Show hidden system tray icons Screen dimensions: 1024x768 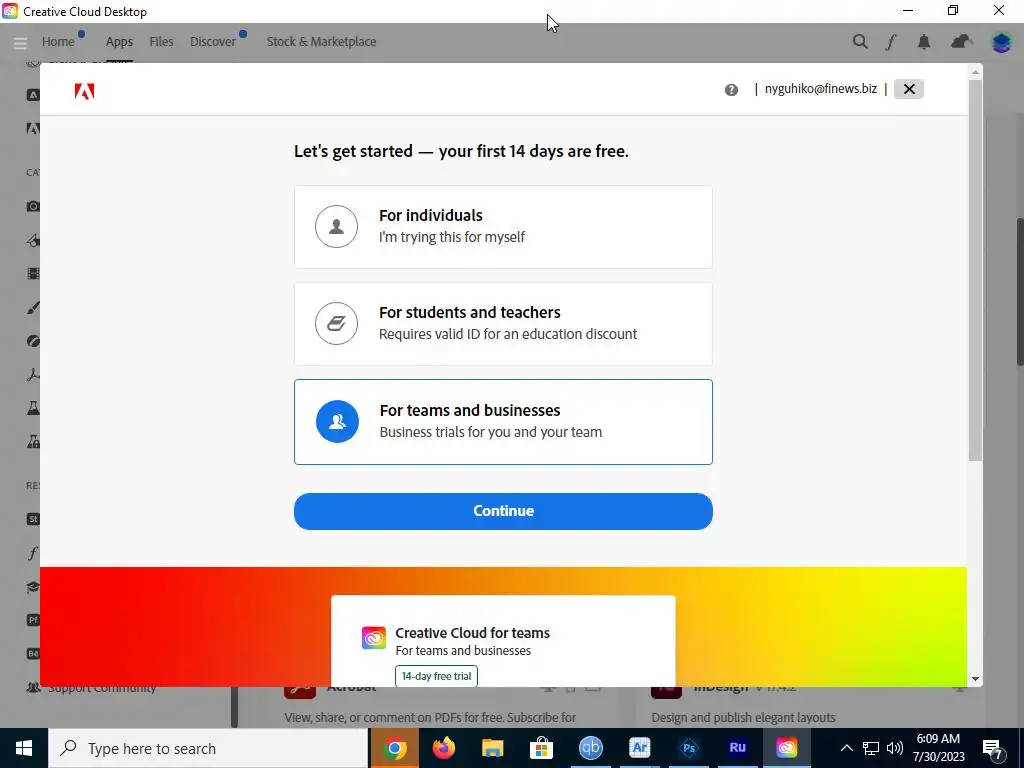[x=846, y=748]
